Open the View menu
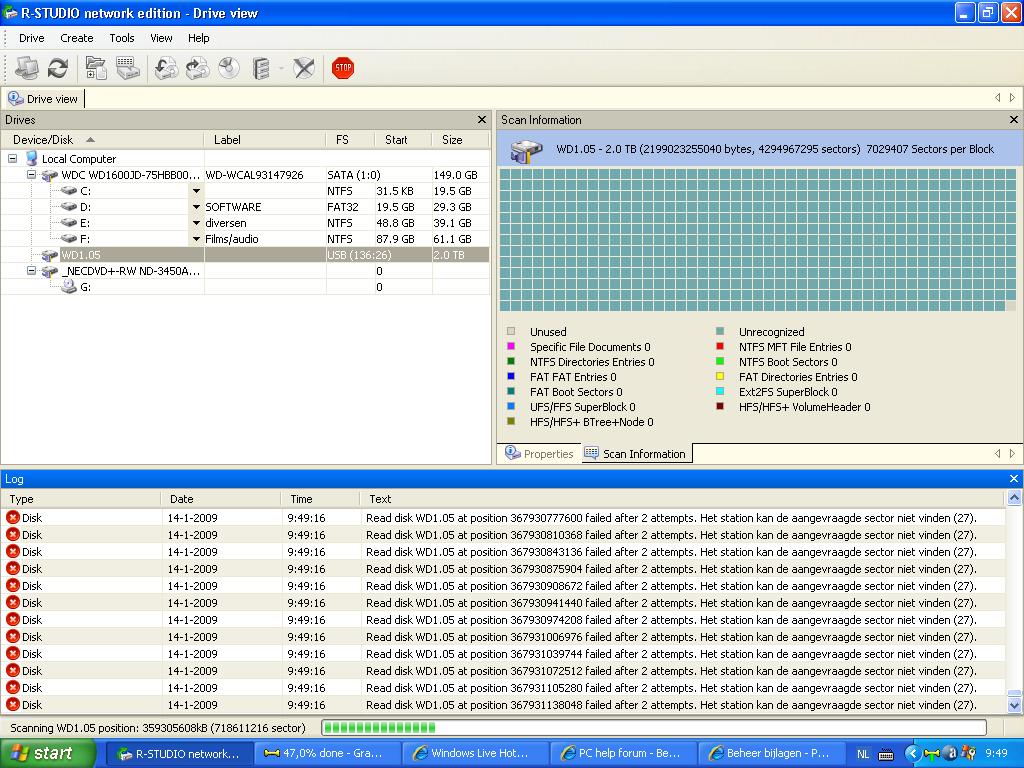 pyautogui.click(x=161, y=38)
